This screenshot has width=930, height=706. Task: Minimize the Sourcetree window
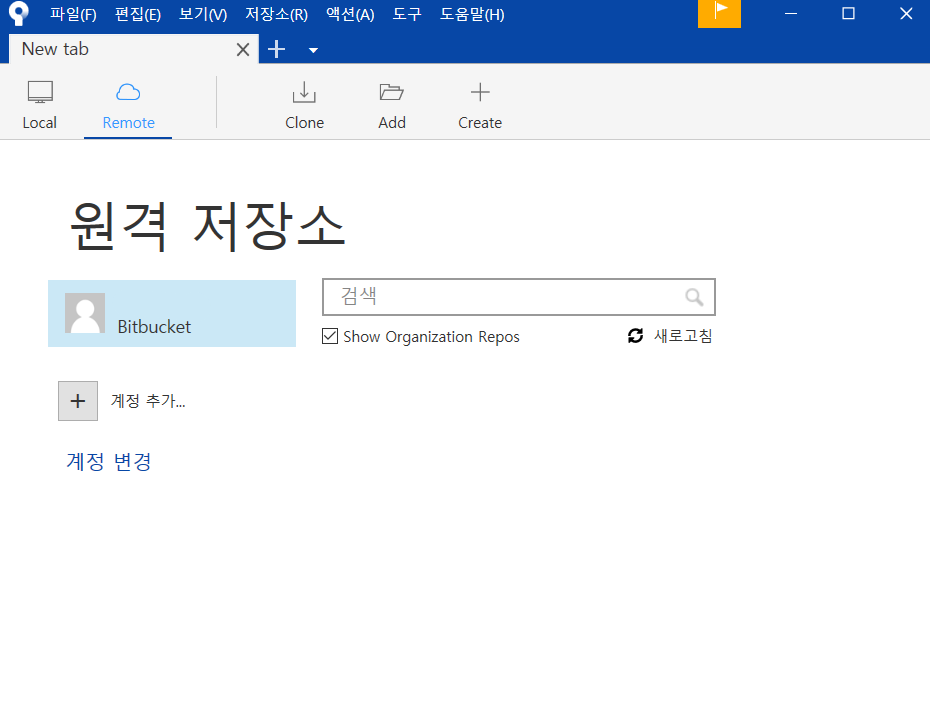coord(791,14)
